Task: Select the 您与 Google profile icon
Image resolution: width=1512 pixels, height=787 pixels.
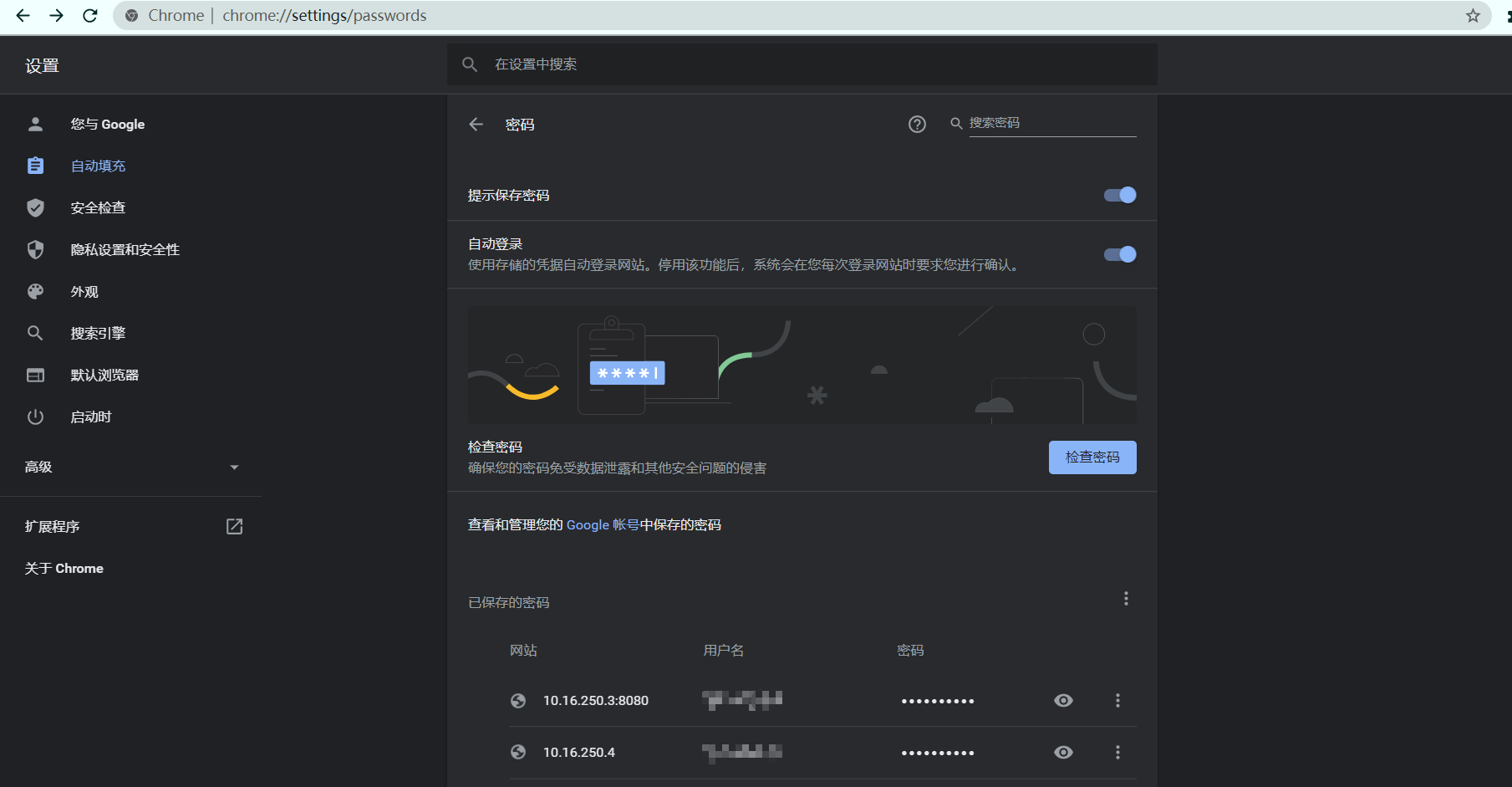Action: click(35, 124)
